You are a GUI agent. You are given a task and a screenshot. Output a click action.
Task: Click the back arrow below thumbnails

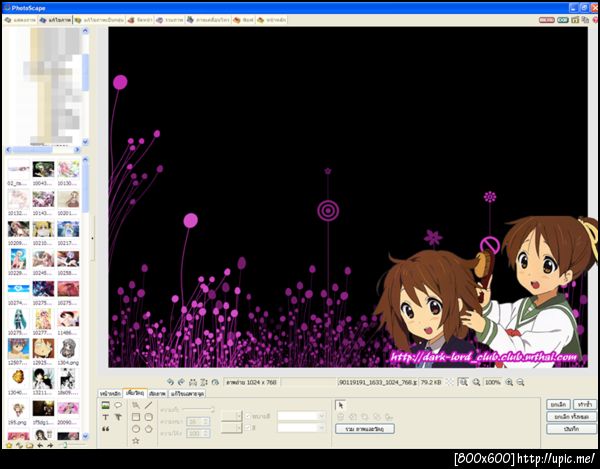[40, 446]
